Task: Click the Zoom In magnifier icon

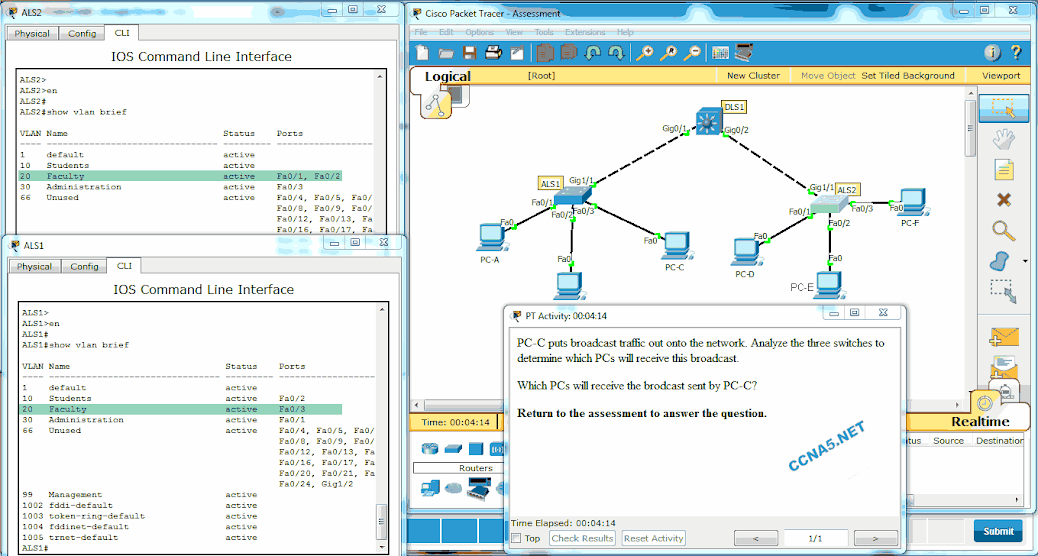Action: 644,53
